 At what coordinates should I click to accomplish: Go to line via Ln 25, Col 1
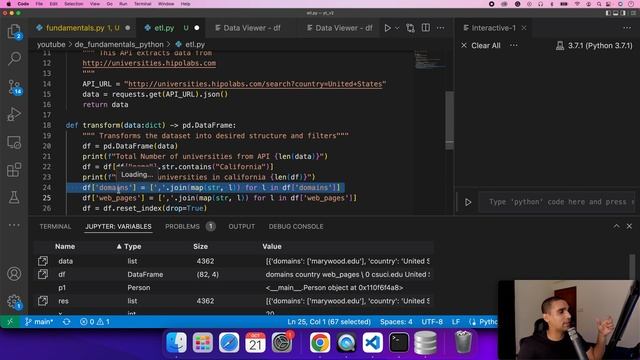(x=329, y=322)
